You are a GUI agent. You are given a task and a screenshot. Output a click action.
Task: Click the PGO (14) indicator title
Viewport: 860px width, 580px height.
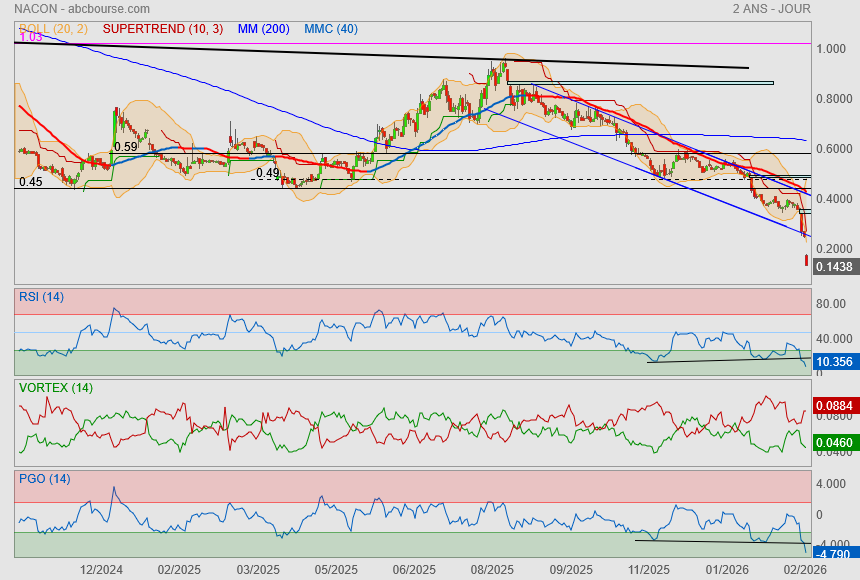click(44, 479)
